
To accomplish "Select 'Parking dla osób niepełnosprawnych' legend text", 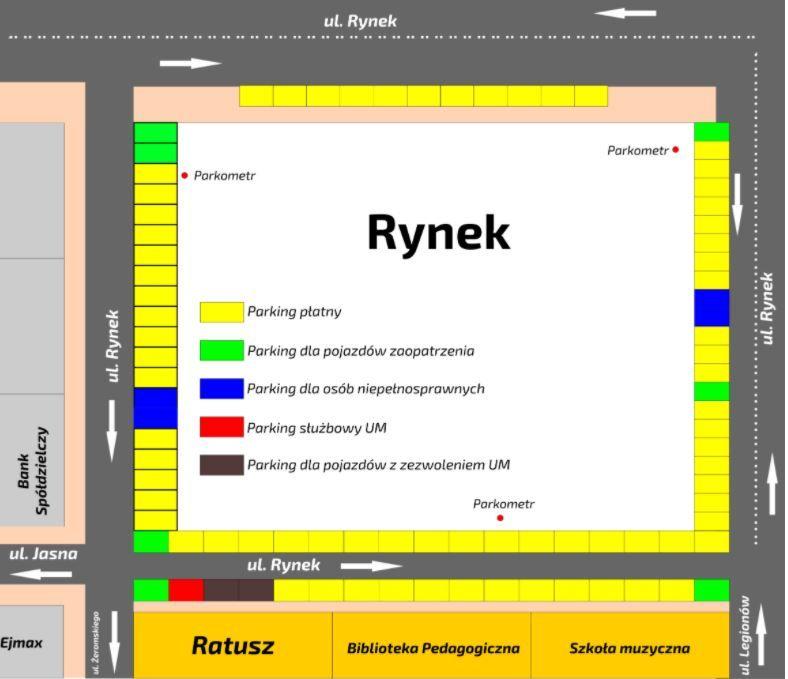I will tap(366, 389).
